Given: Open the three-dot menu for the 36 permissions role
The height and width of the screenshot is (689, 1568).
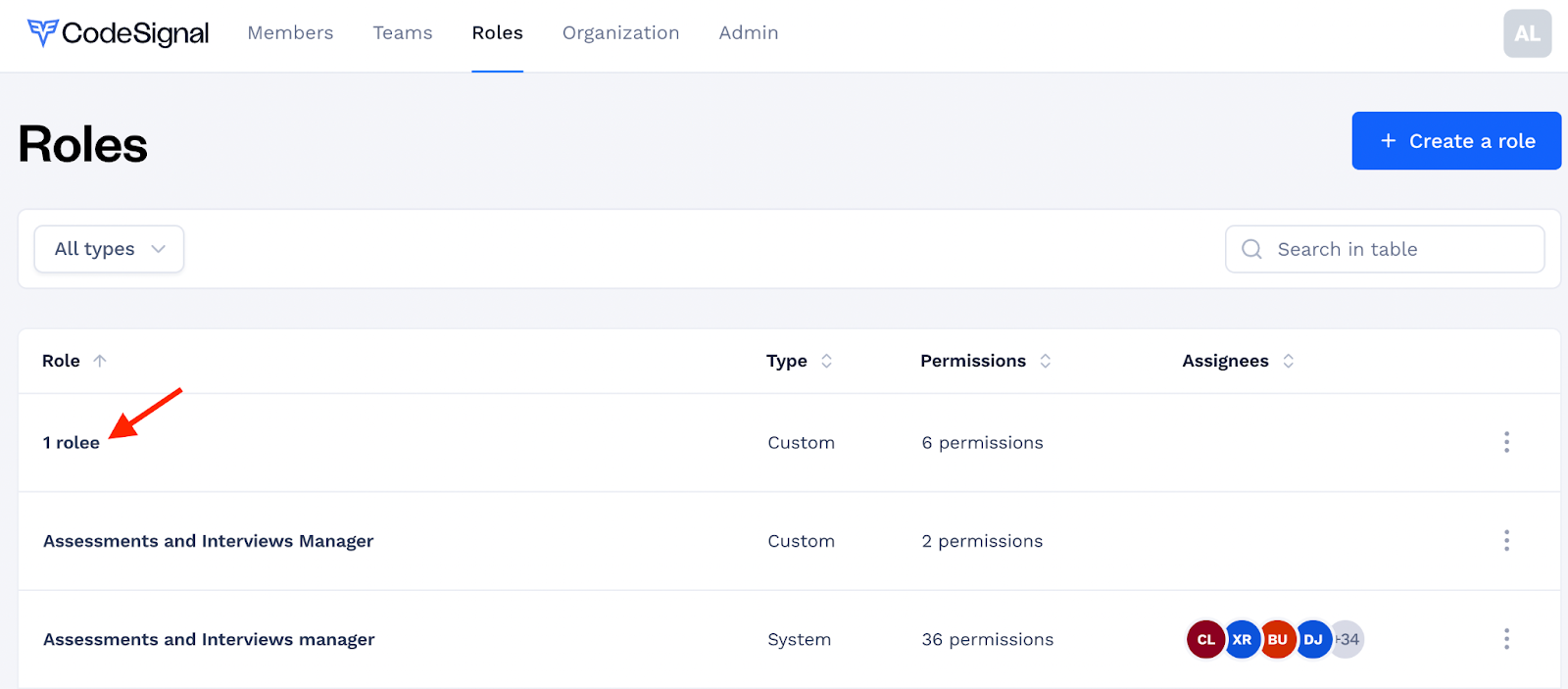Looking at the screenshot, I should pyautogui.click(x=1506, y=639).
